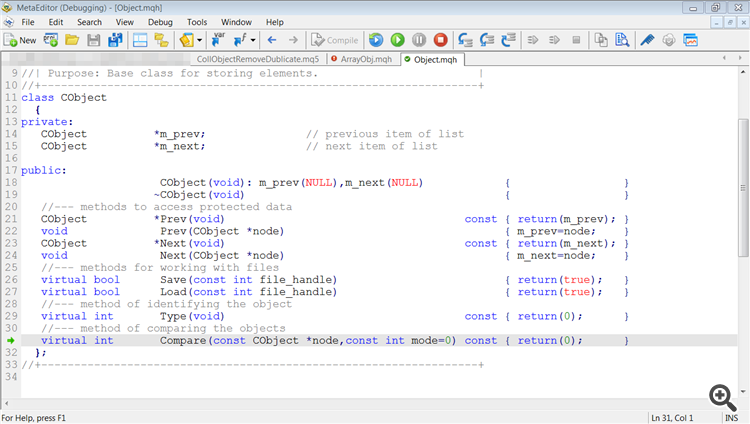Click the 'private:' keyword on line 13

tap(47, 122)
